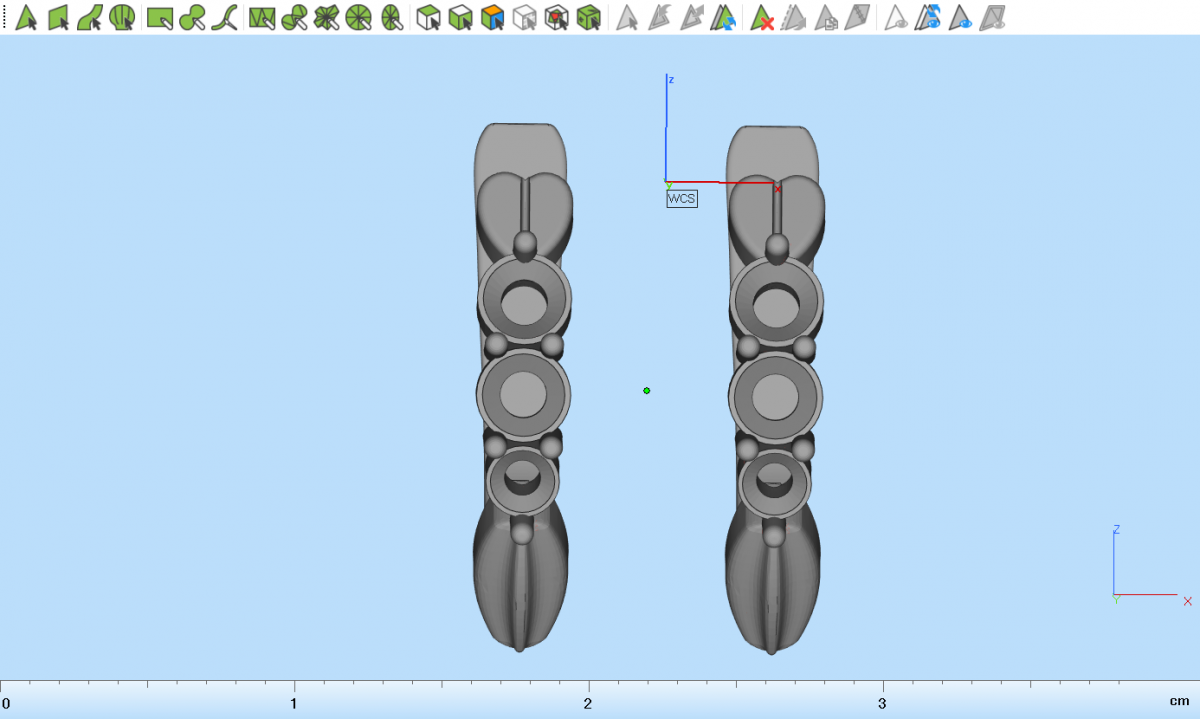Image resolution: width=1200 pixels, height=719 pixels.
Task: Select the cube with inward arrow tool
Action: [590, 17]
